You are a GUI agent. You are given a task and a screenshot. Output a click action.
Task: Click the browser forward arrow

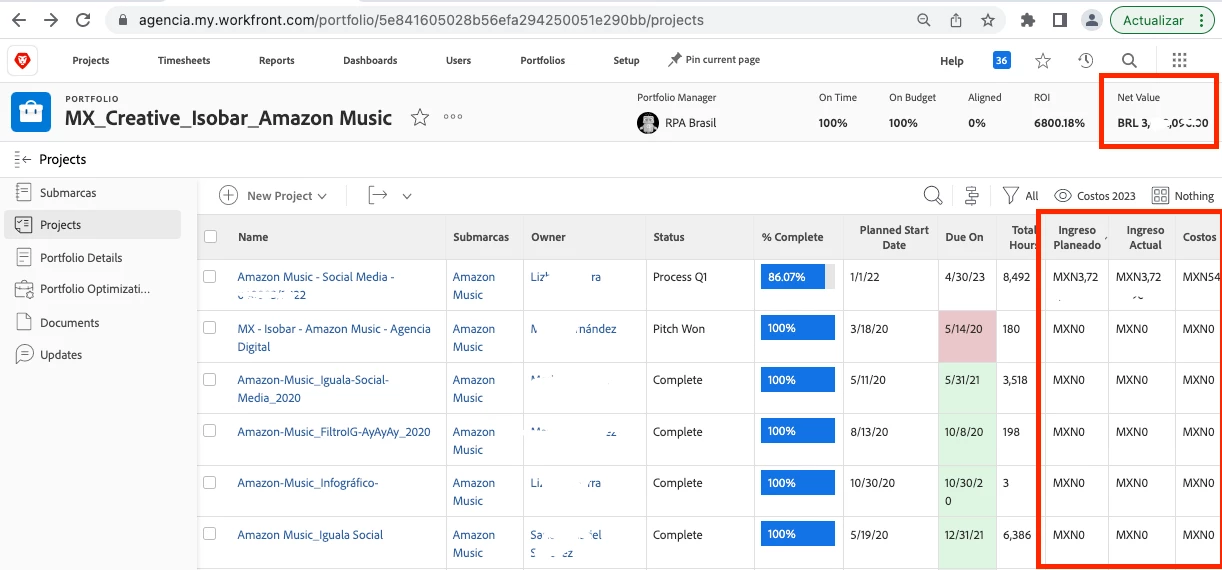pyautogui.click(x=51, y=20)
